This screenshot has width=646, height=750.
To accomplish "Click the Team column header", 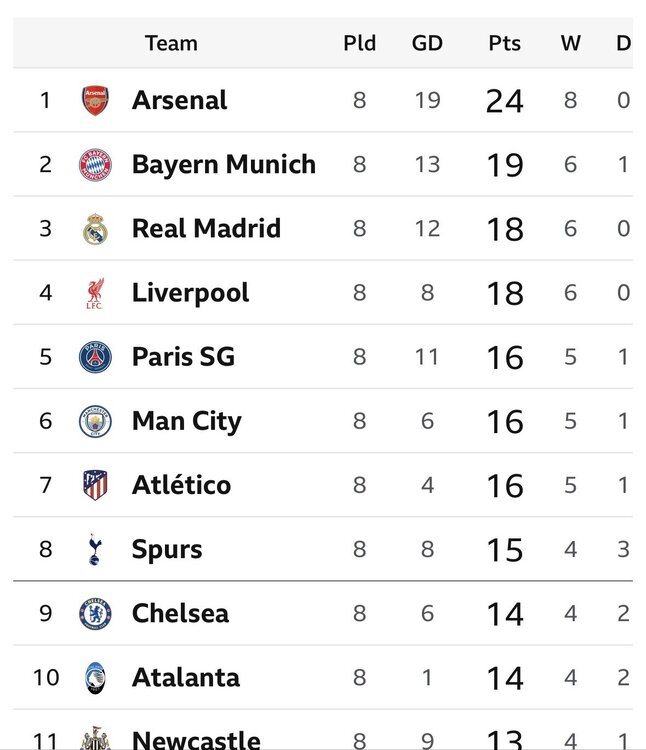I will pyautogui.click(x=171, y=43).
